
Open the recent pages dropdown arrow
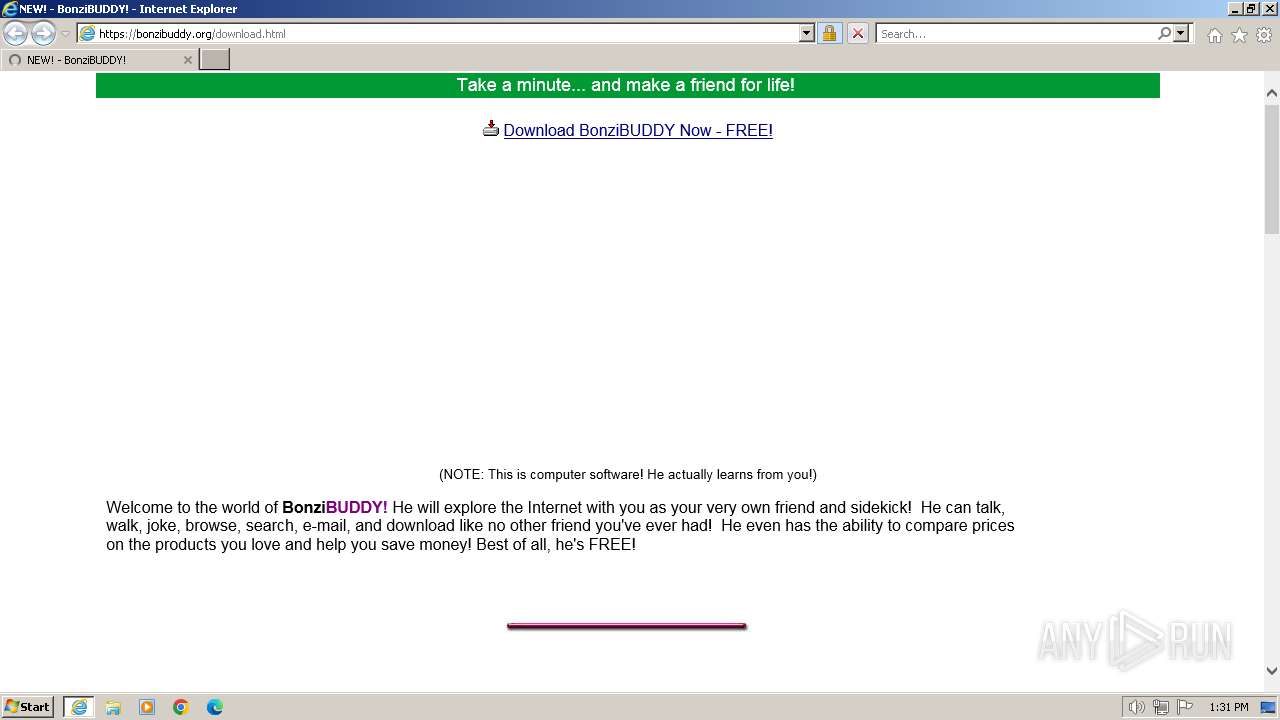point(65,34)
